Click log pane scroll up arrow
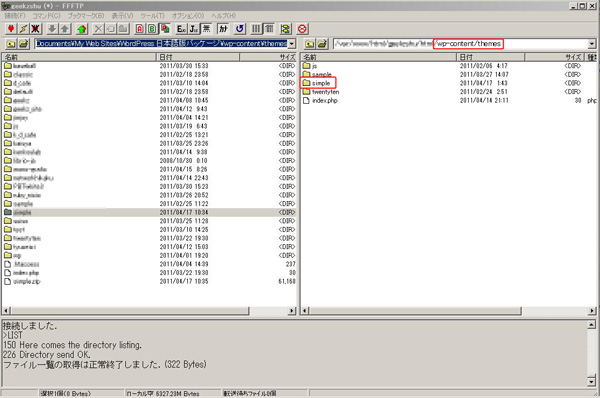The height and width of the screenshot is (398, 600). tap(592, 325)
